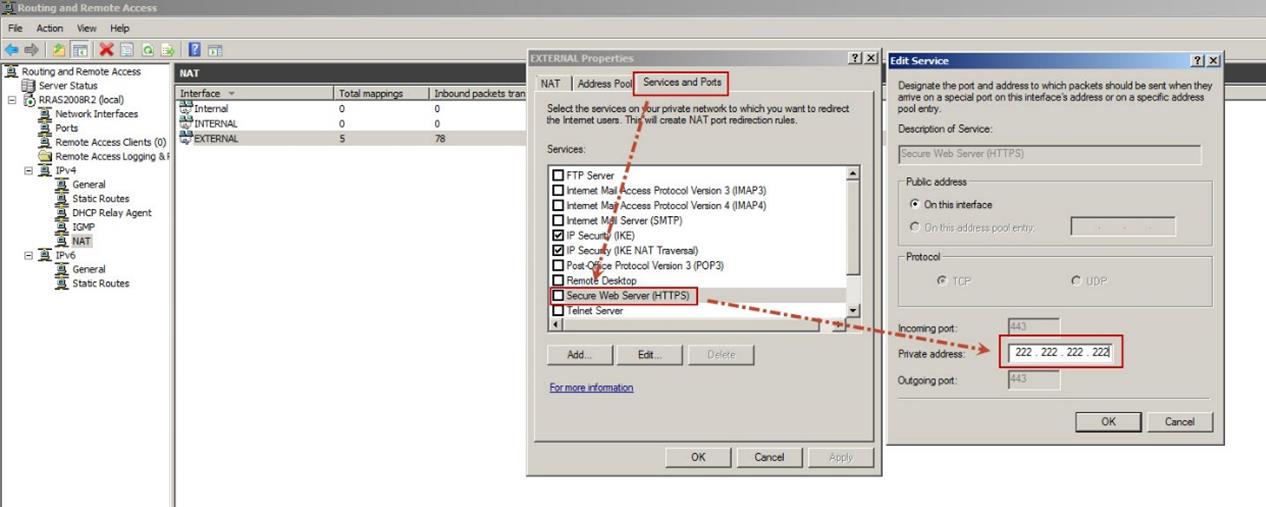Click the Up One Level toolbar icon
Screen dimensions: 1266x507
coord(59,50)
